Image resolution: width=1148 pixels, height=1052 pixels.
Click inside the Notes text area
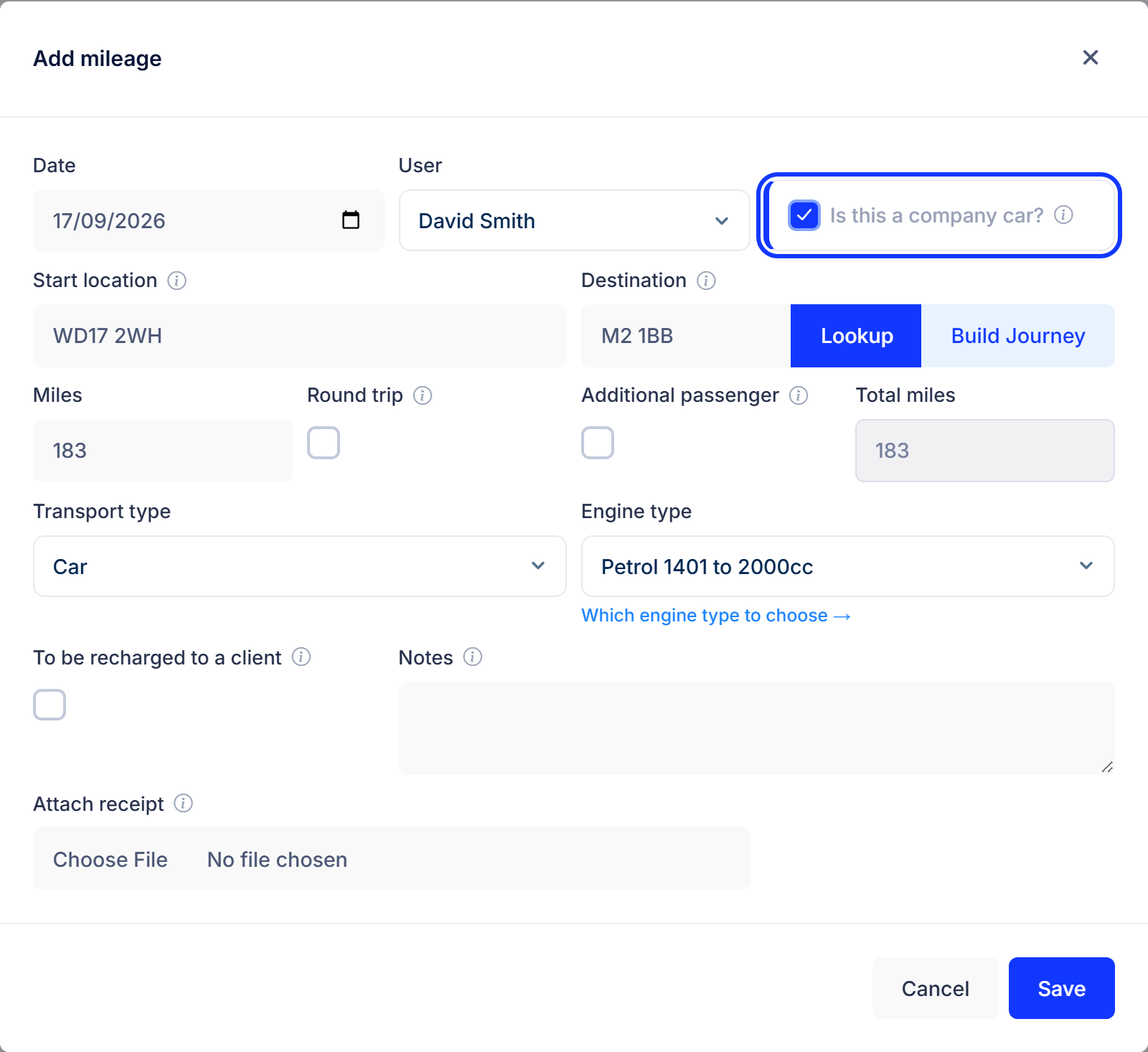click(x=757, y=728)
